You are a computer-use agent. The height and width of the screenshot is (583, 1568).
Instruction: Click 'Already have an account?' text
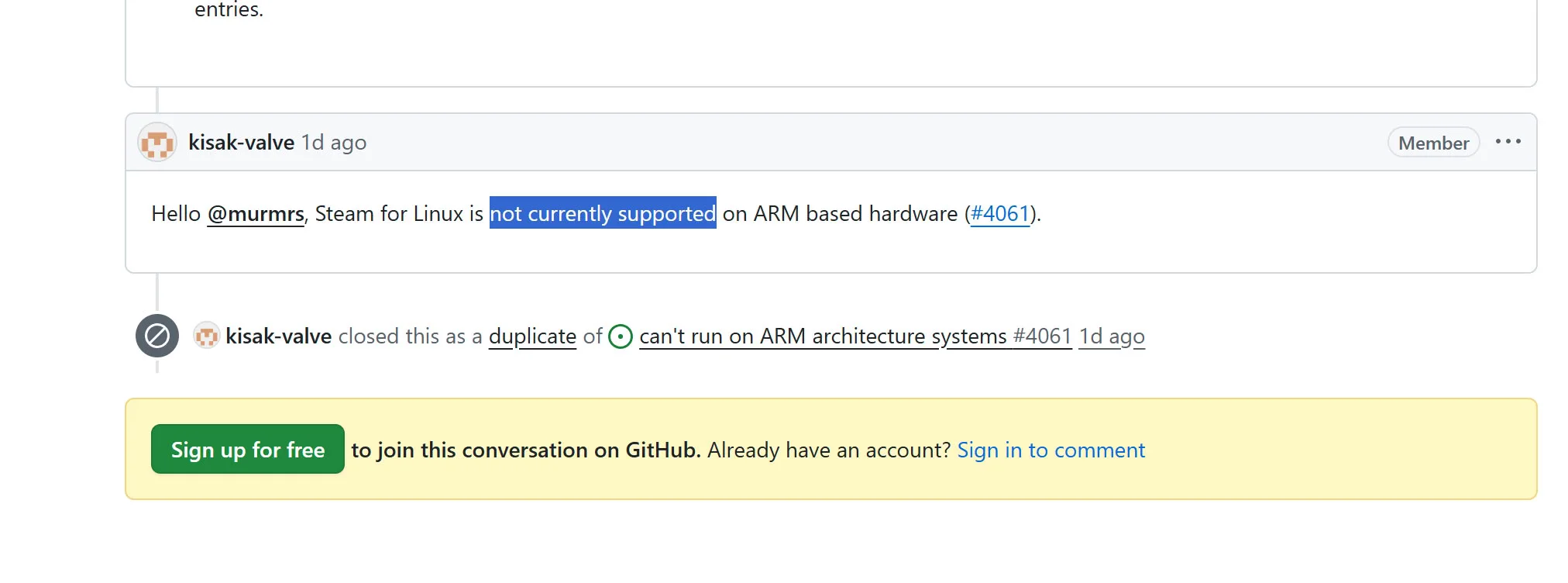coord(829,450)
